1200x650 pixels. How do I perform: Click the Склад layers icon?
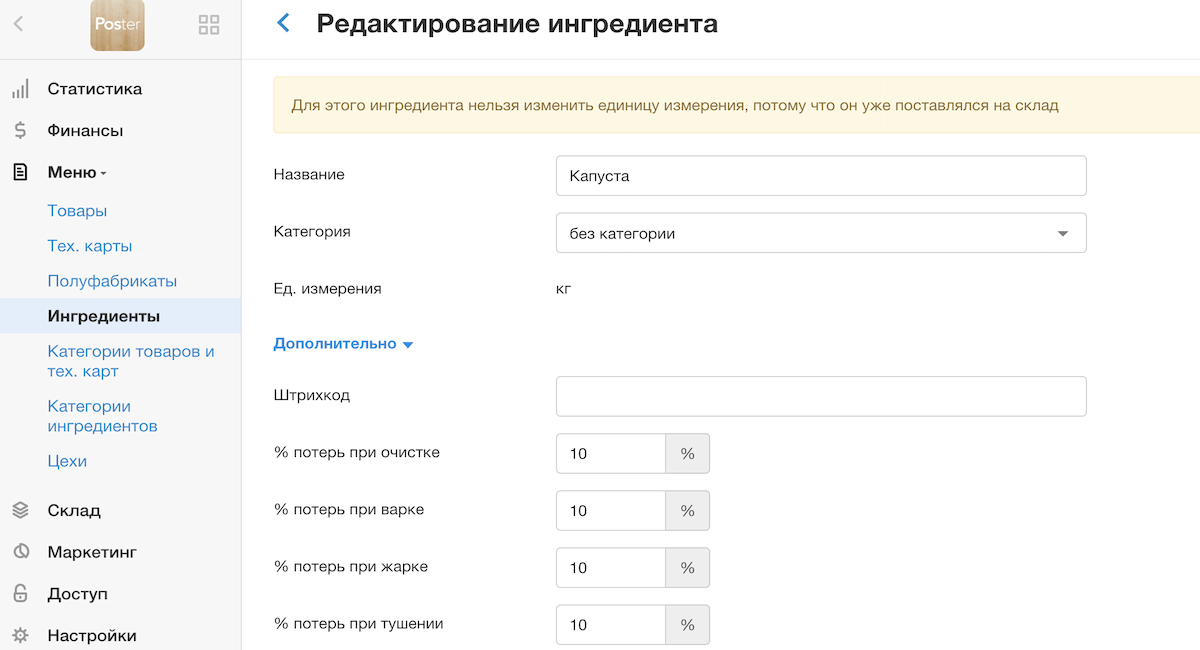tap(20, 510)
